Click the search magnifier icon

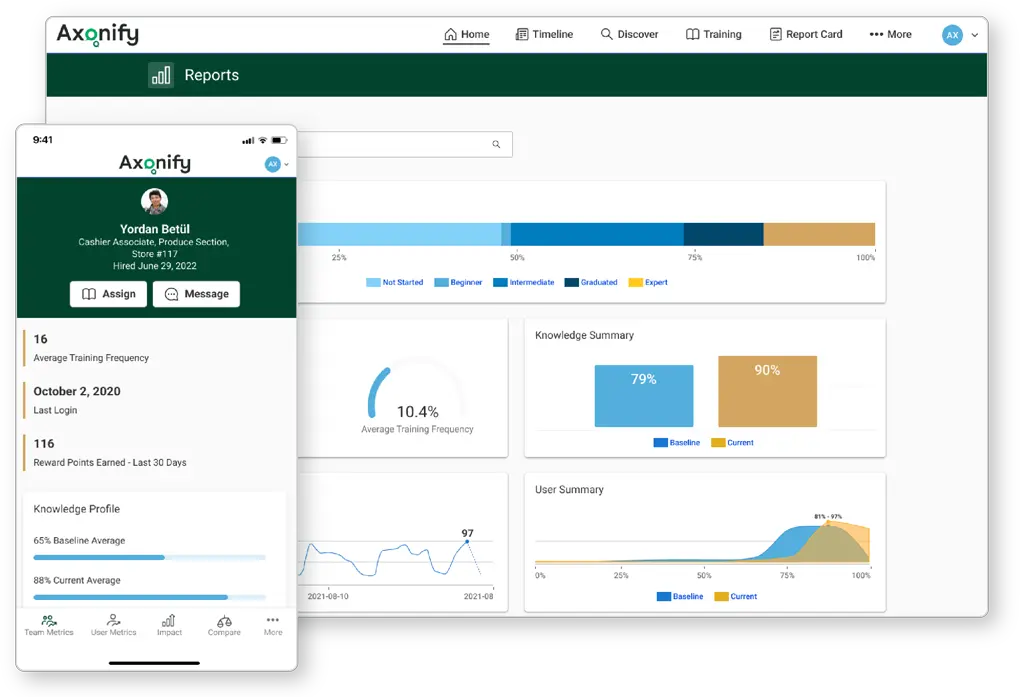coord(496,144)
